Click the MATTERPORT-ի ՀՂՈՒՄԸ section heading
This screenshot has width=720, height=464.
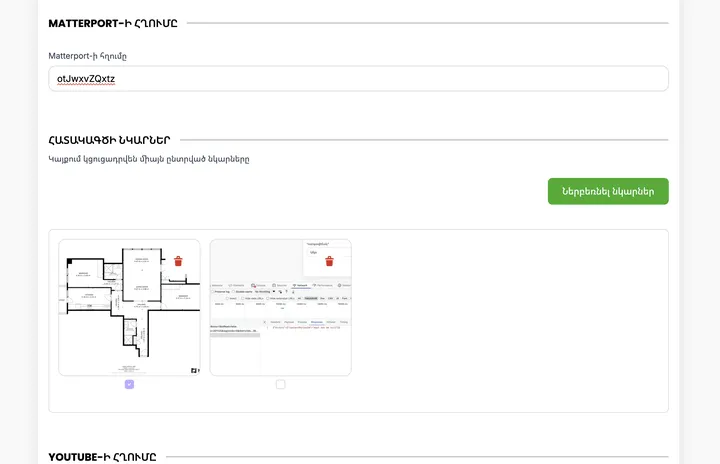113,23
